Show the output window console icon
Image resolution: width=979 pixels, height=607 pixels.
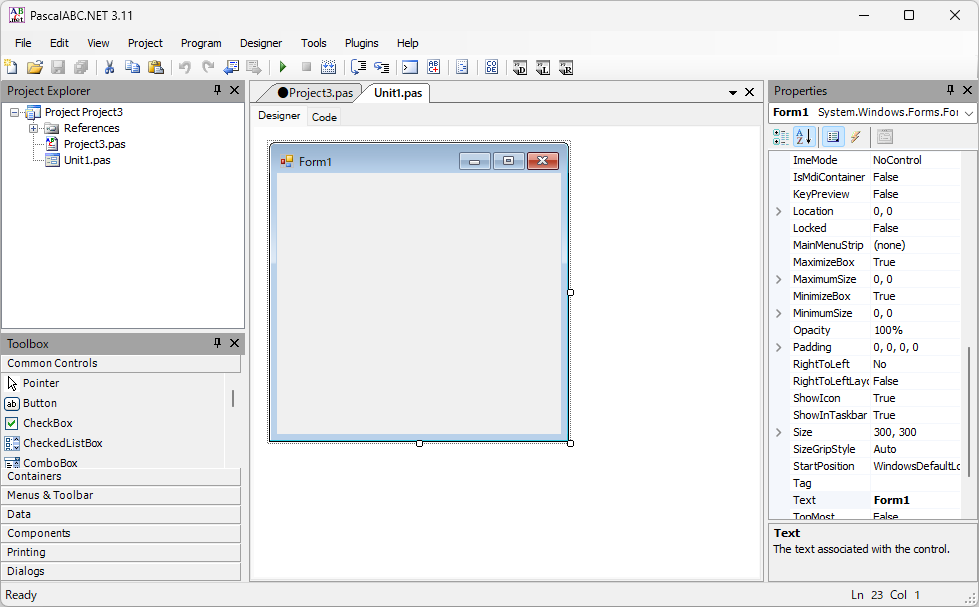(x=410, y=67)
